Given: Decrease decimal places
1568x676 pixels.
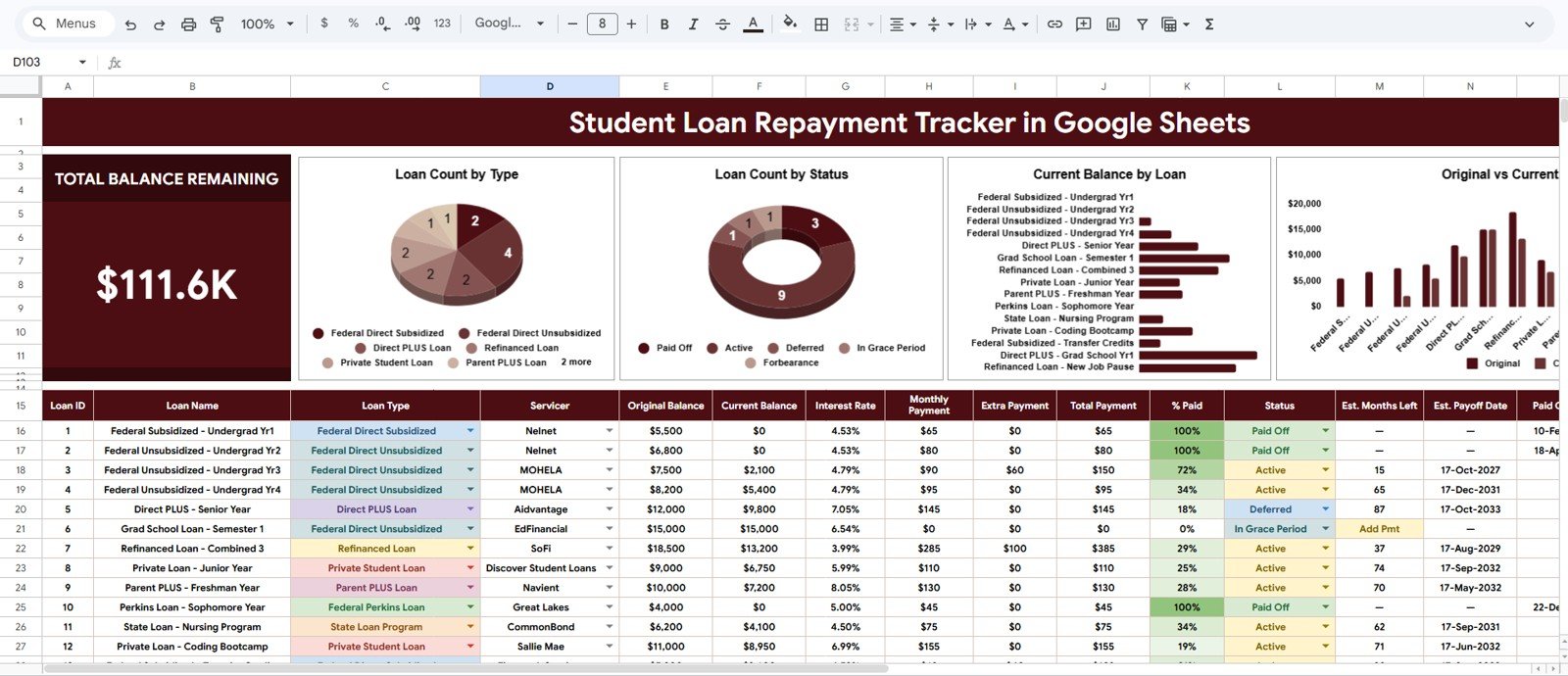Looking at the screenshot, I should pyautogui.click(x=383, y=24).
